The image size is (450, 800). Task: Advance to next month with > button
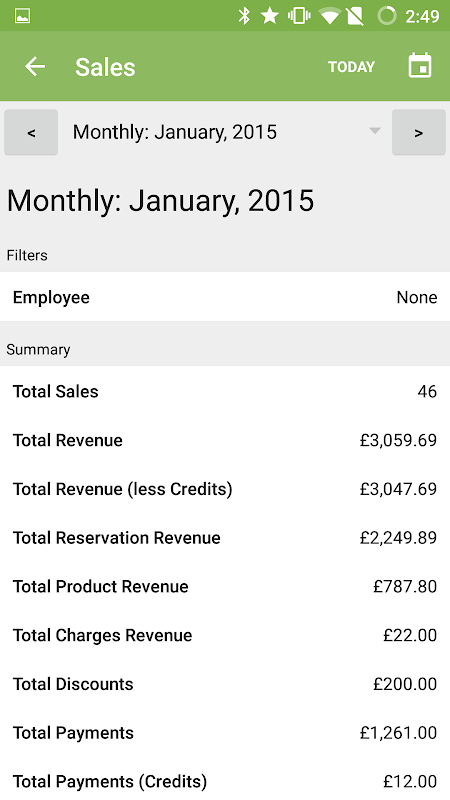418,132
